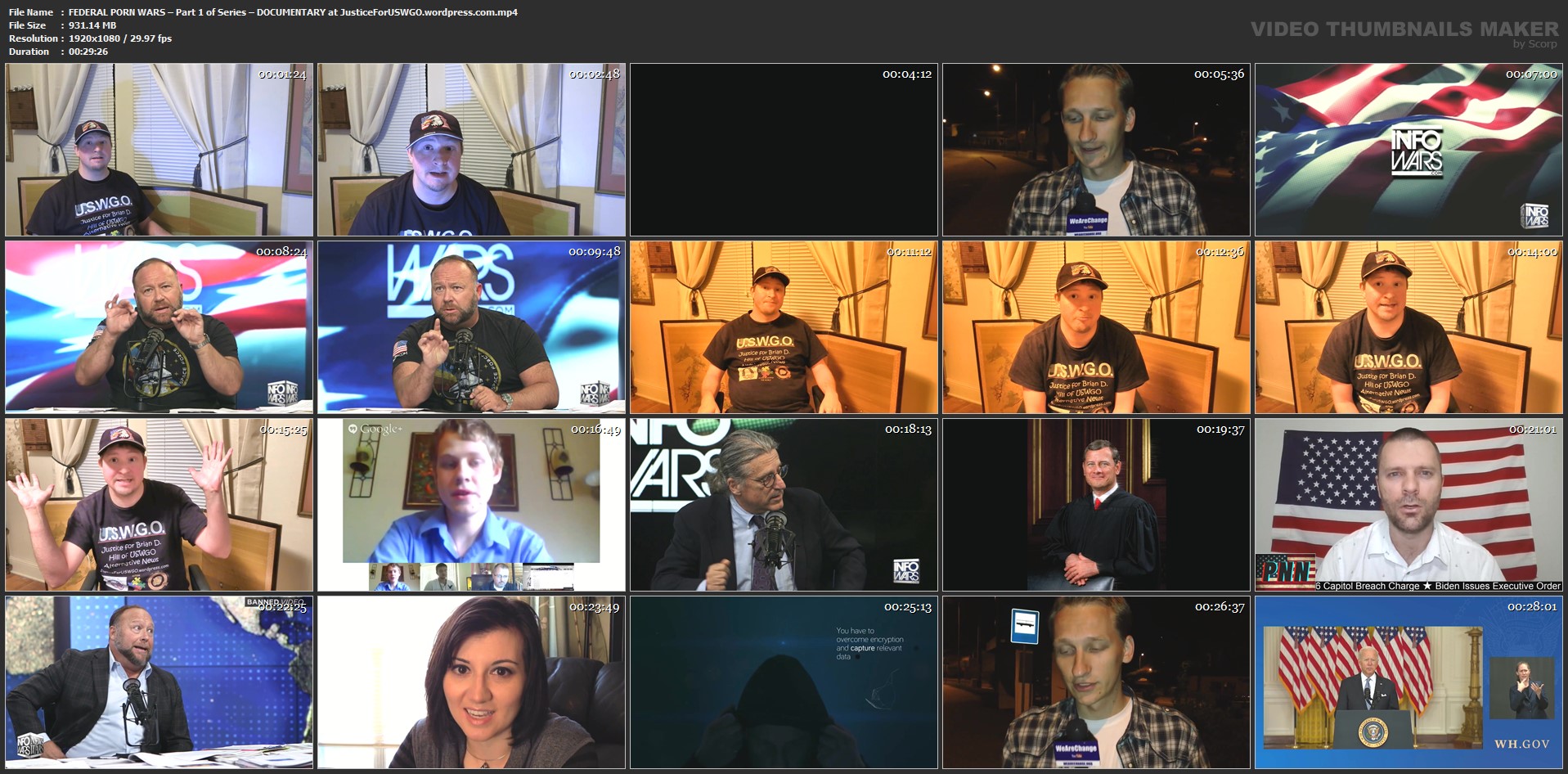Select the thumbnail at 00:15:25

[159, 505]
